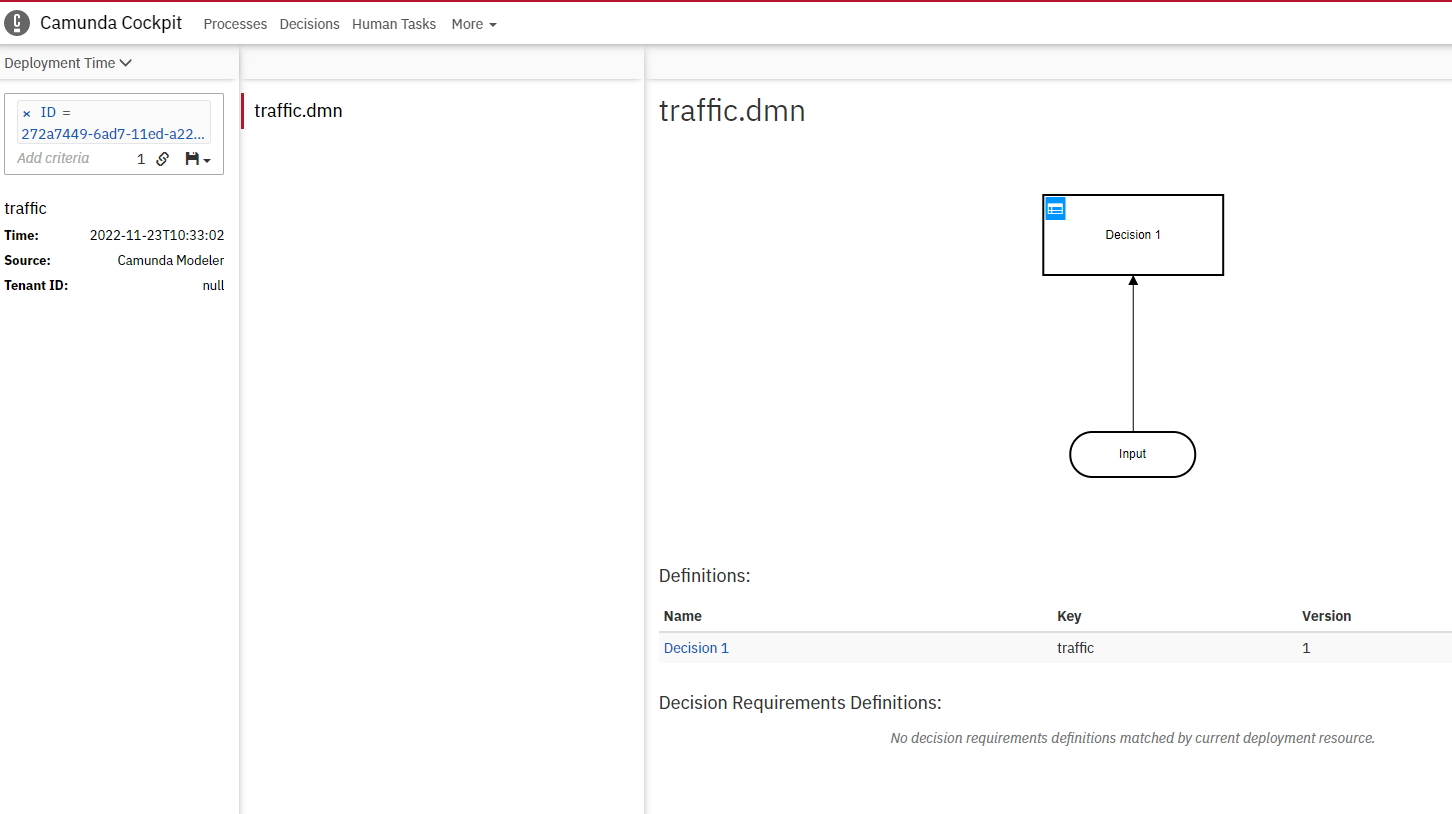Click the decision table icon in Decision 1
The height and width of the screenshot is (814, 1452).
tap(1055, 209)
